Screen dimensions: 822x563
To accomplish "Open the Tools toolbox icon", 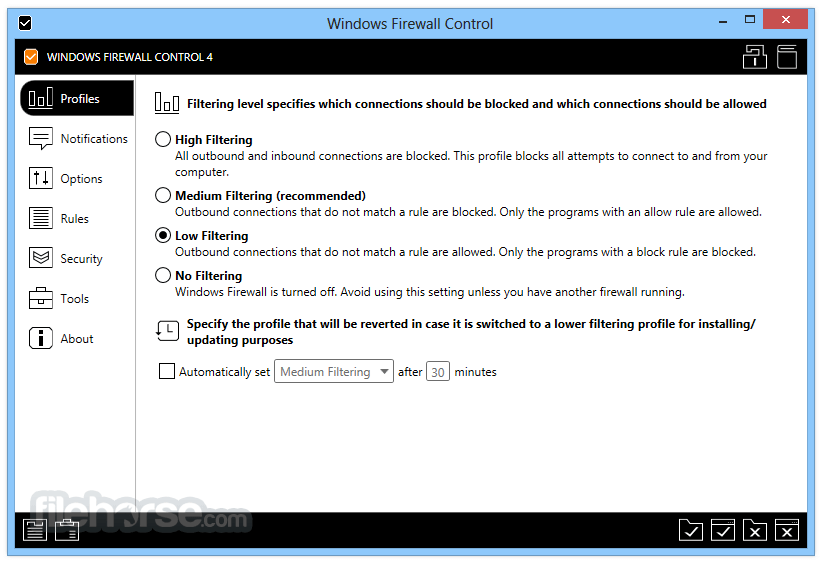I will click(x=40, y=298).
